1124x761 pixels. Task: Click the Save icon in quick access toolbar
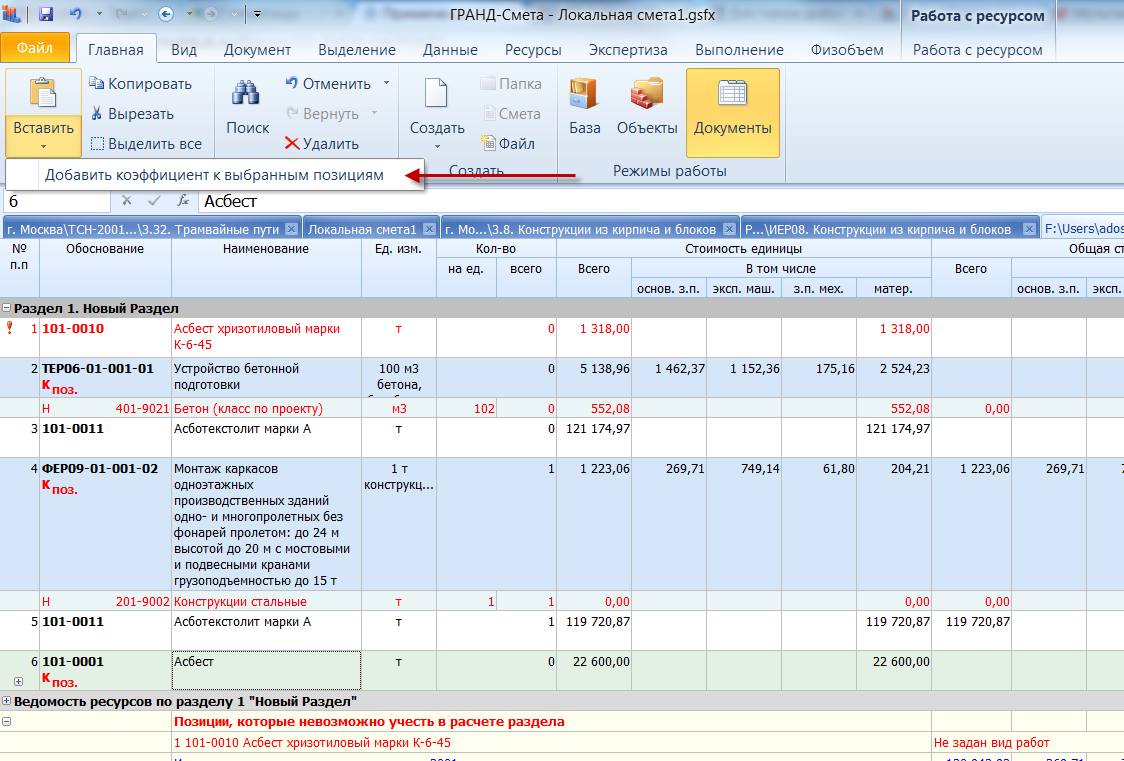[46, 14]
